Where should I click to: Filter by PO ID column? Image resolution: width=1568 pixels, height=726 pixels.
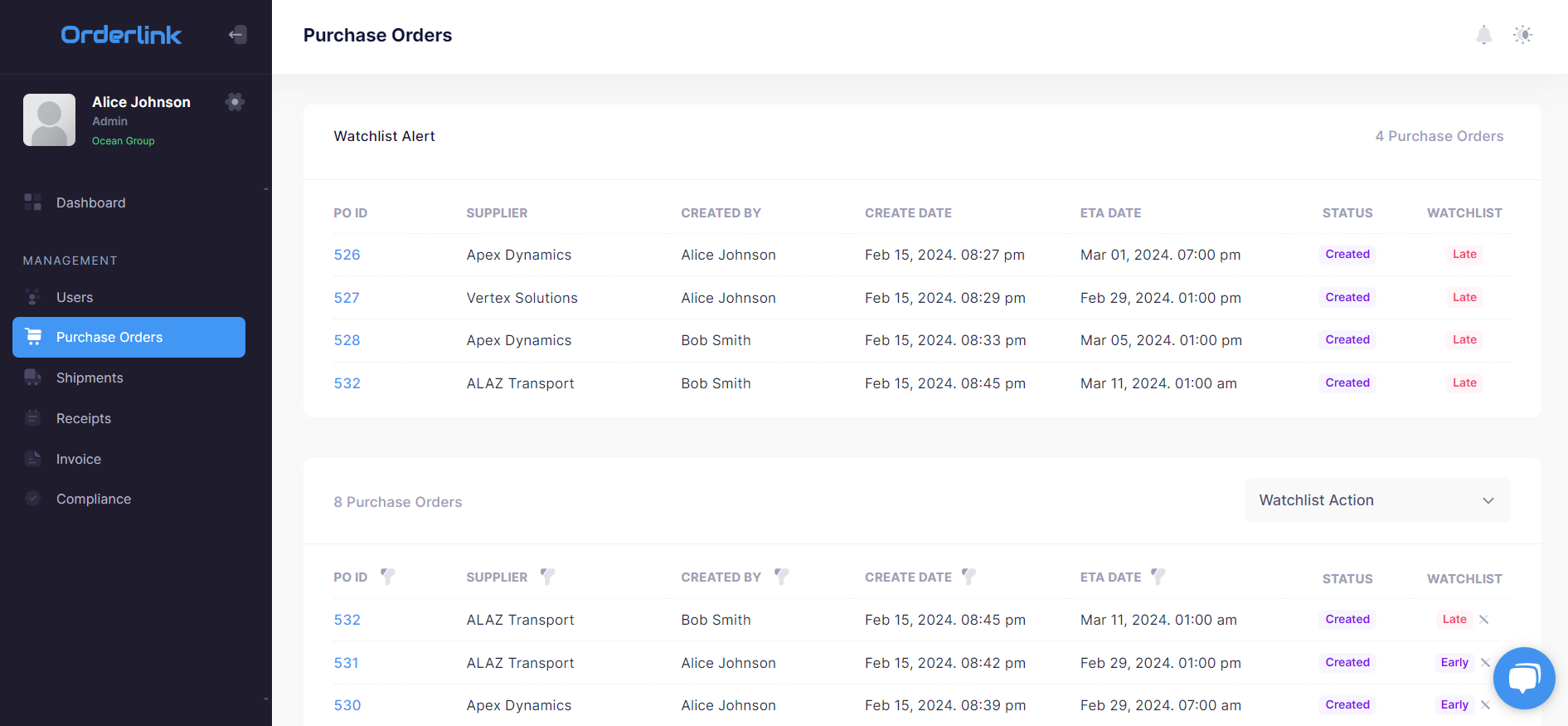(387, 576)
